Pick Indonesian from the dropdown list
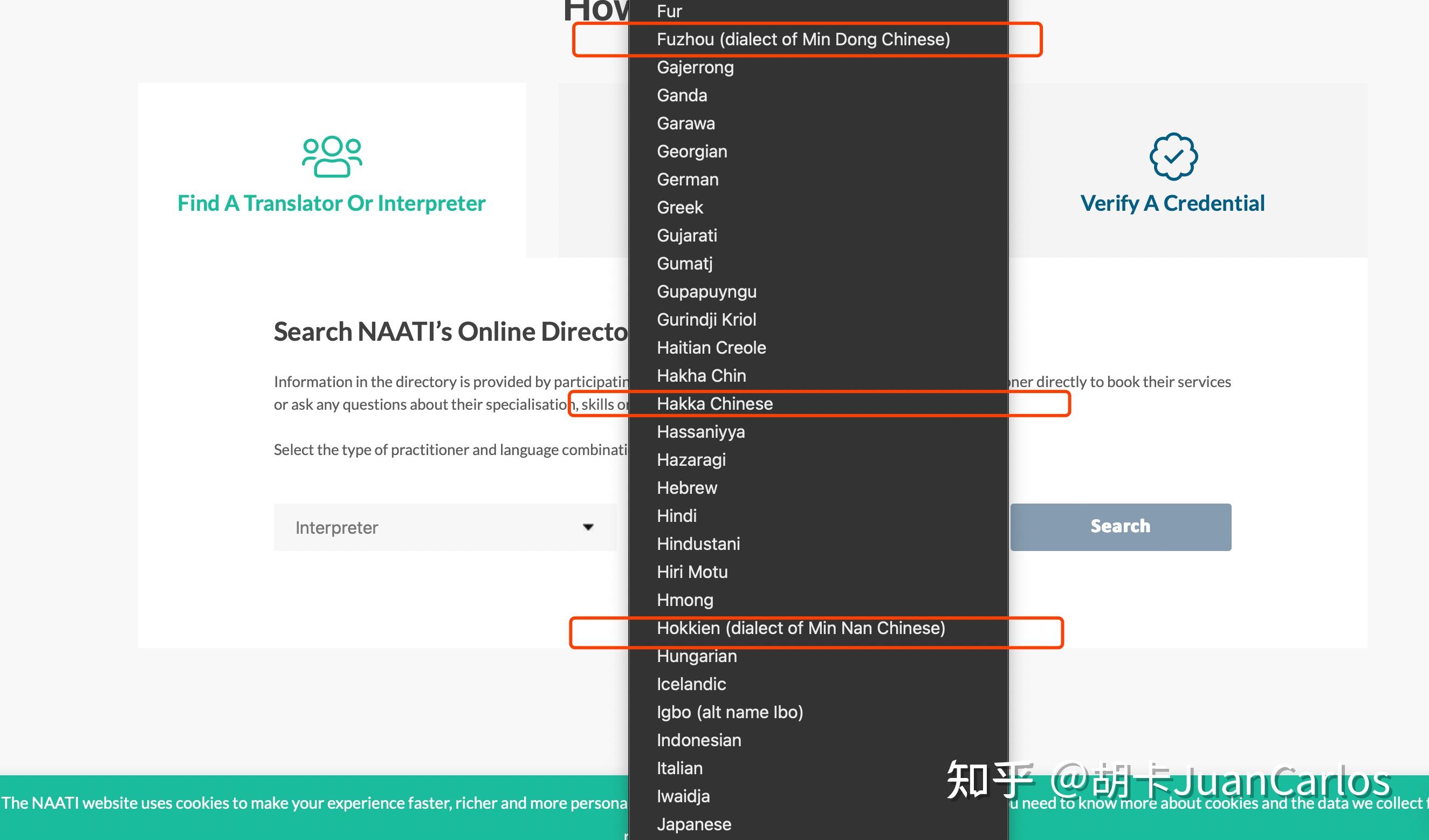Viewport: 1429px width, 840px height. click(699, 740)
